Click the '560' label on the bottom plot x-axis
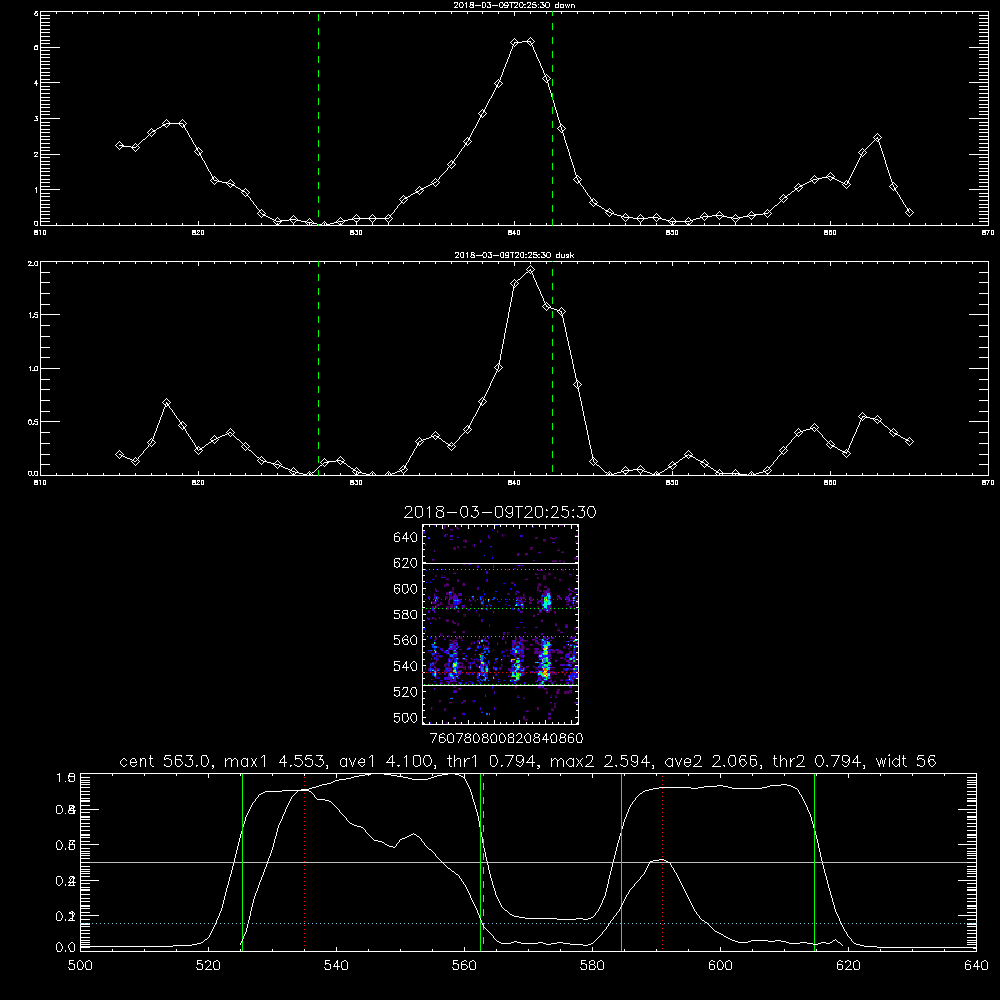This screenshot has width=1000, height=1000. coord(464,966)
